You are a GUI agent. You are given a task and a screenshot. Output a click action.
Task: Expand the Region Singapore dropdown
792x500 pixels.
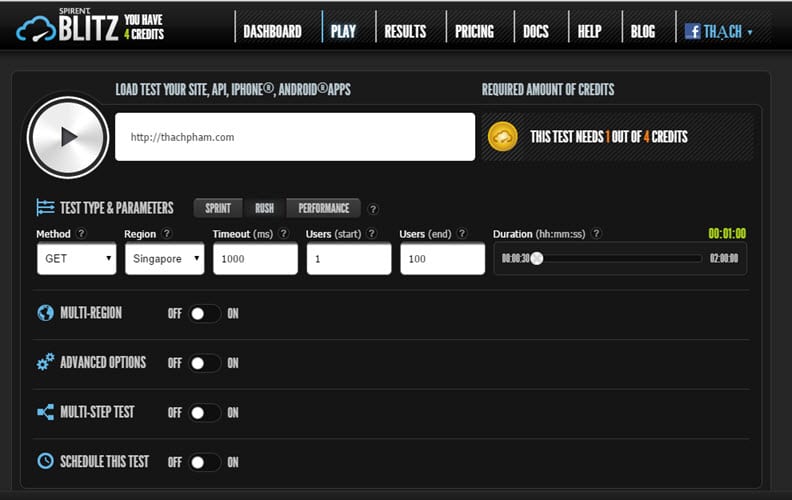coord(164,259)
